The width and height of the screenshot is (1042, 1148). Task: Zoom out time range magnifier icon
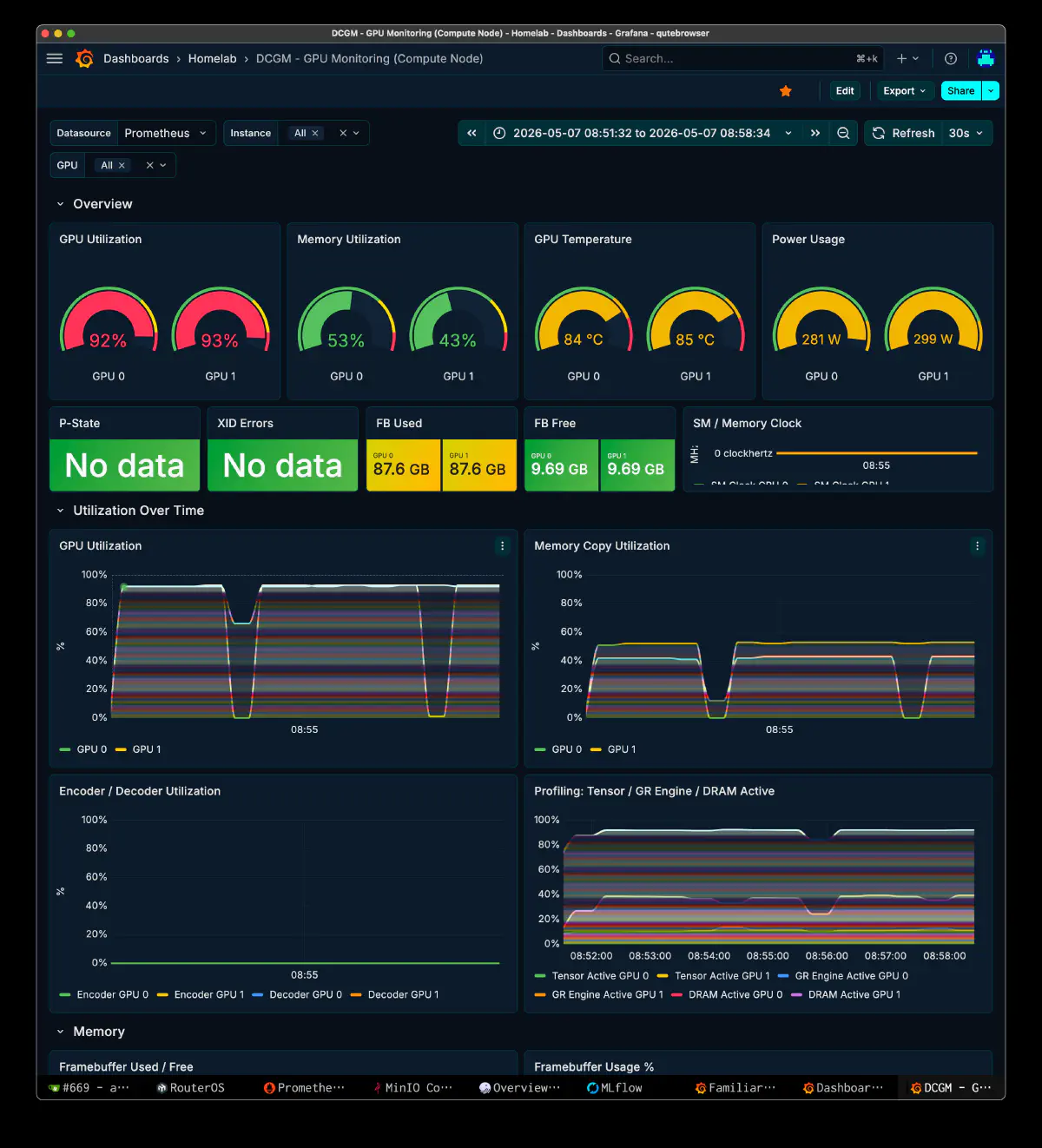[x=843, y=133]
